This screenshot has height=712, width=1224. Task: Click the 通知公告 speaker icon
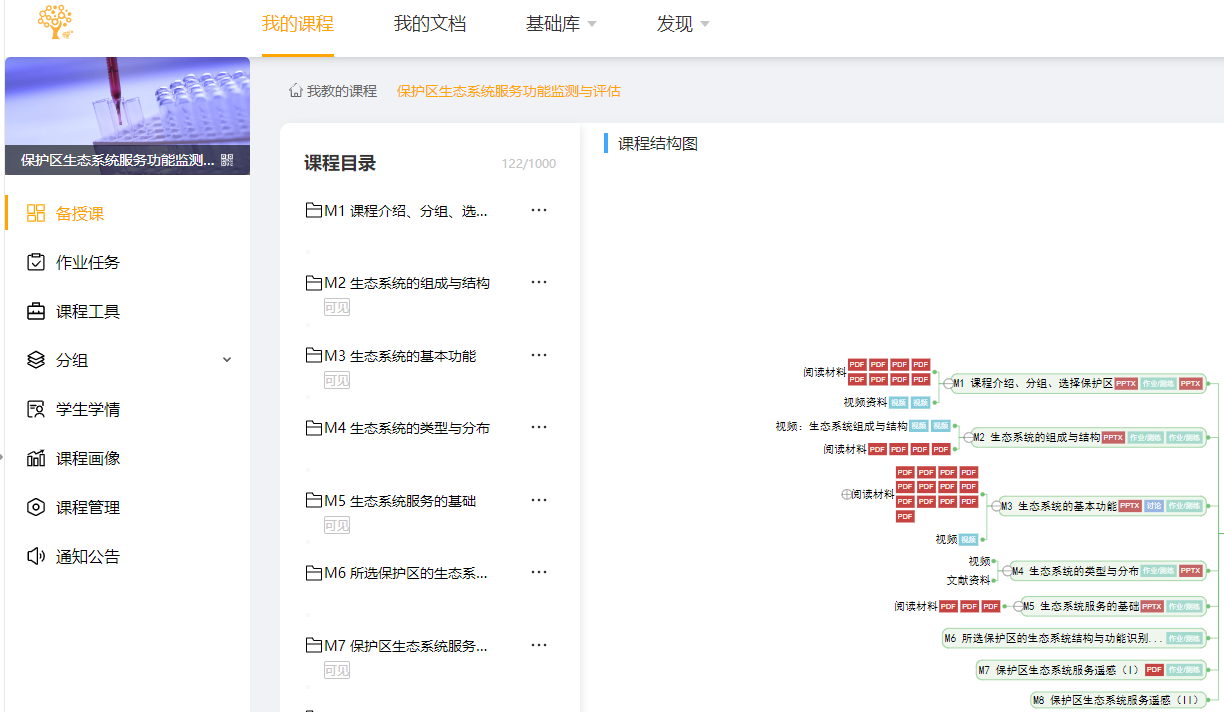(x=36, y=556)
